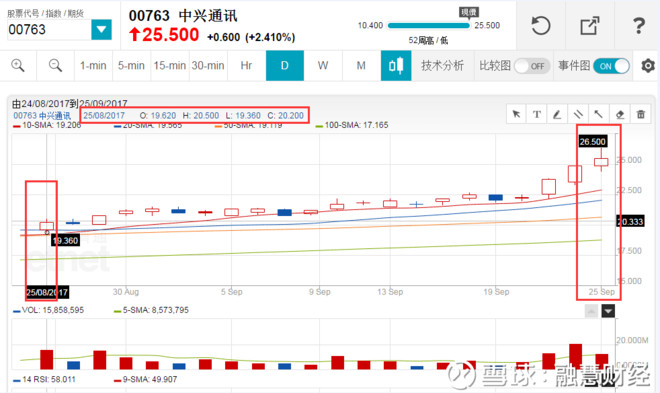The image size is (660, 393).
Task: Open chart settings gear icon
Action: 648,66
